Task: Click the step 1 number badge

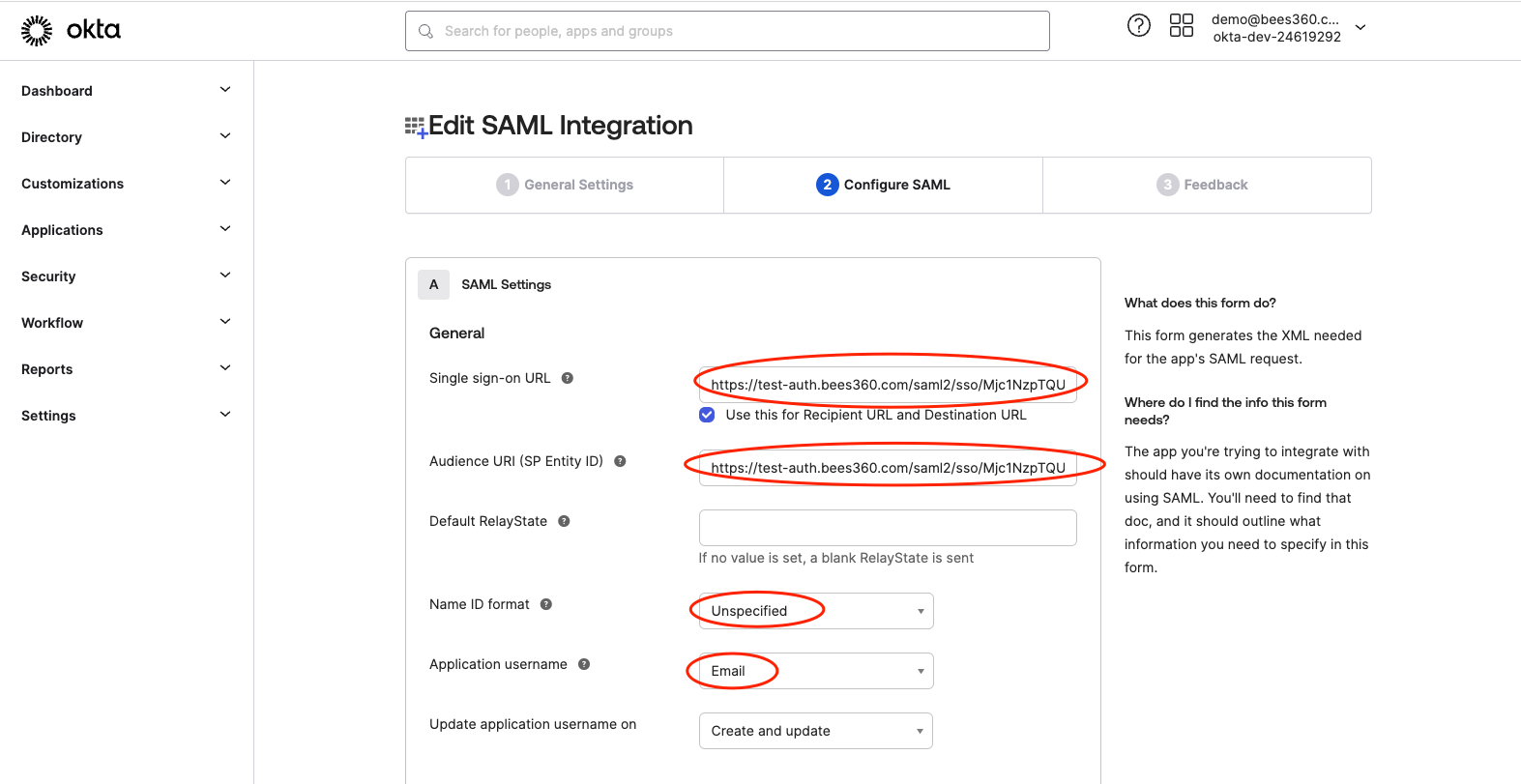Action: coord(508,185)
